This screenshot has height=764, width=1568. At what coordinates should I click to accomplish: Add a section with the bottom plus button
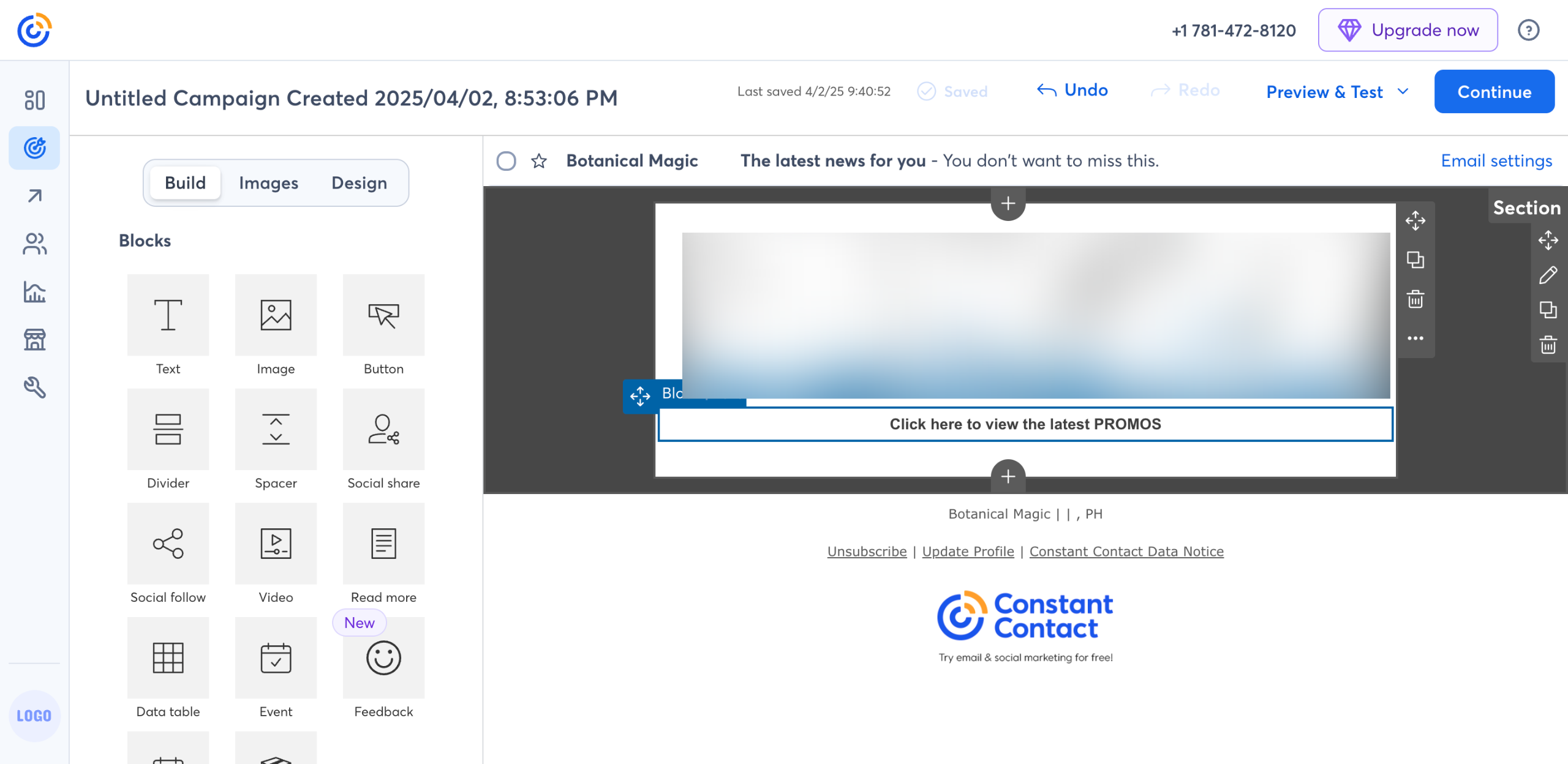pos(1008,476)
